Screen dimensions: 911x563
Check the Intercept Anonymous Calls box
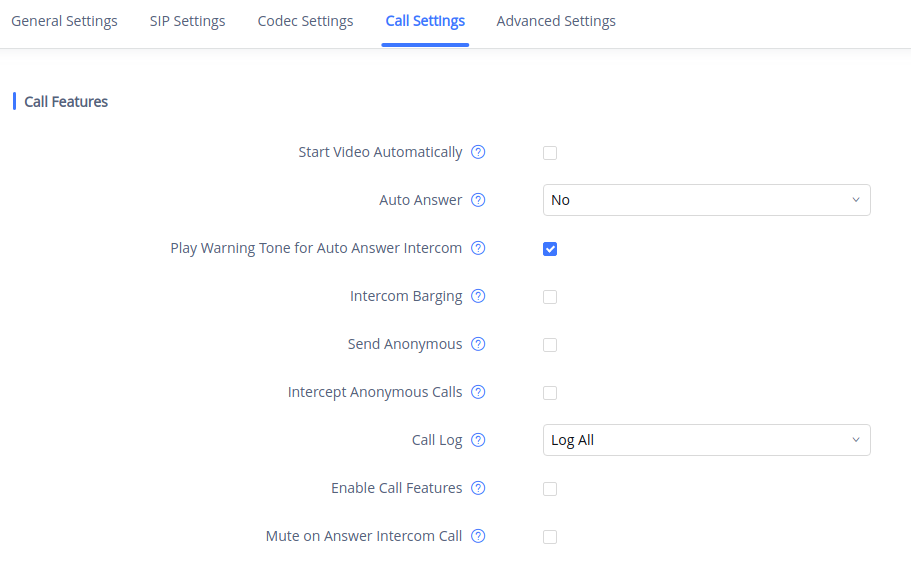(x=550, y=393)
